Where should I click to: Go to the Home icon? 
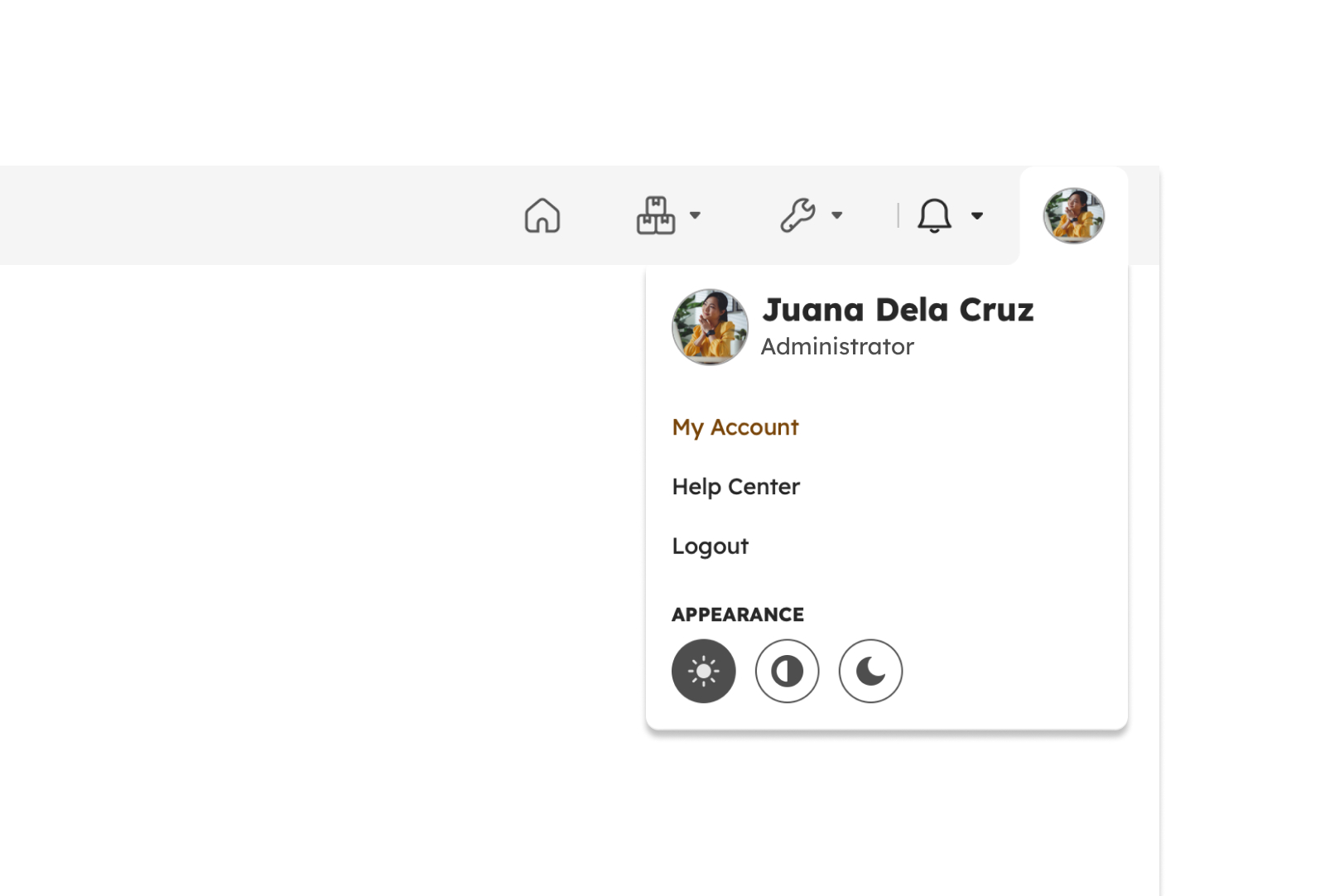542,215
